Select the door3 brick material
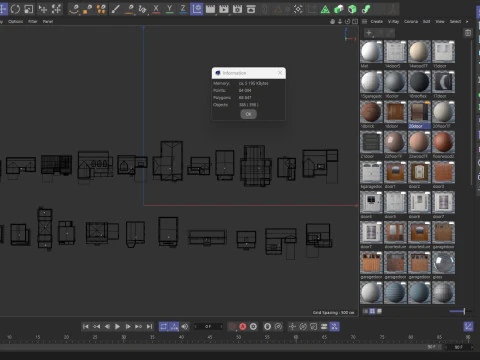The height and width of the screenshot is (360, 480). (x=443, y=172)
